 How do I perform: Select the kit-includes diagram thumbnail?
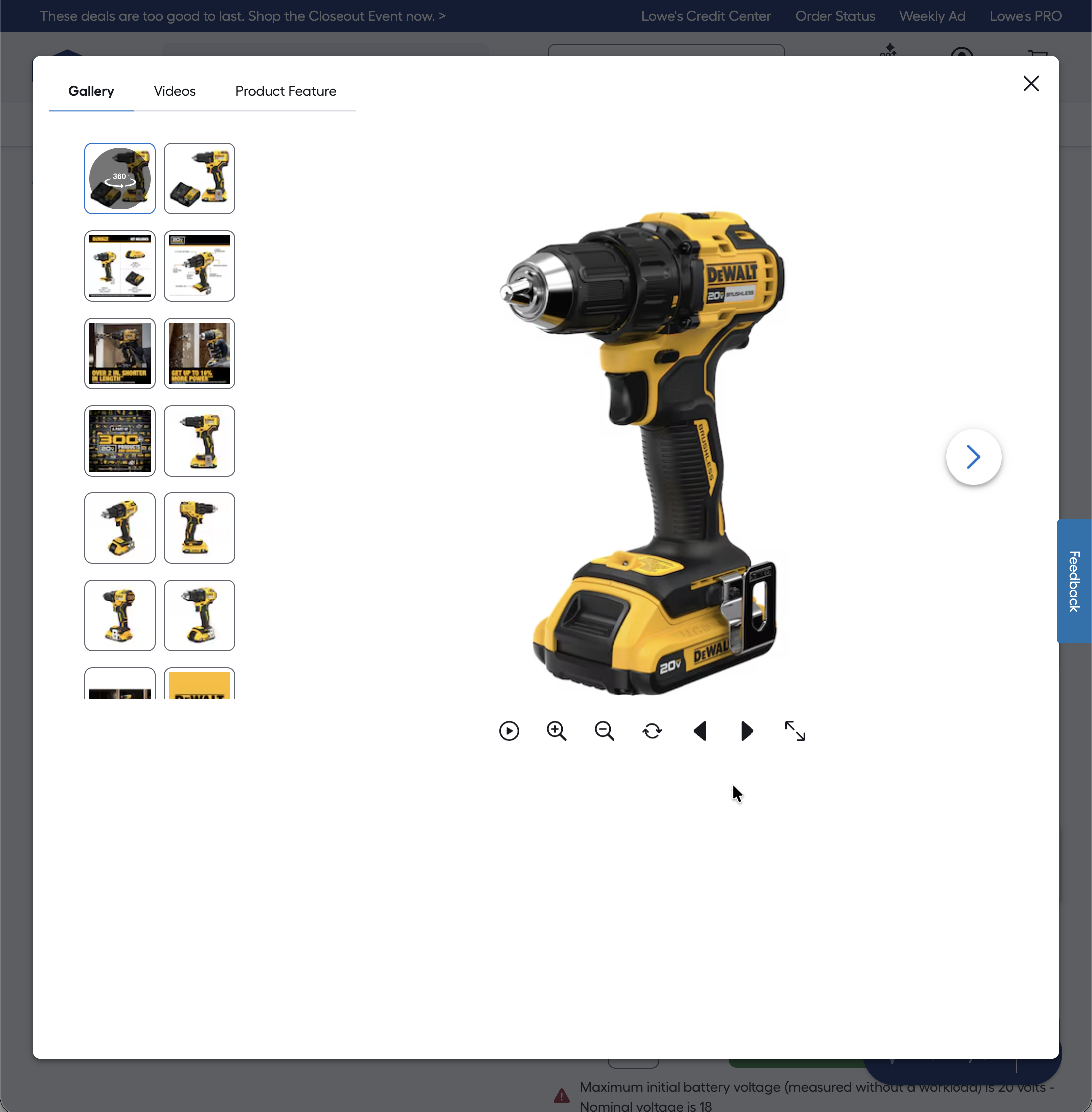(x=120, y=266)
